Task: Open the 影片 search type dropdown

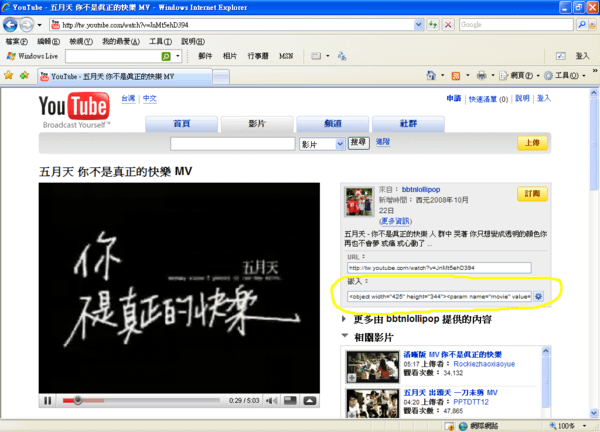Action: pos(322,144)
